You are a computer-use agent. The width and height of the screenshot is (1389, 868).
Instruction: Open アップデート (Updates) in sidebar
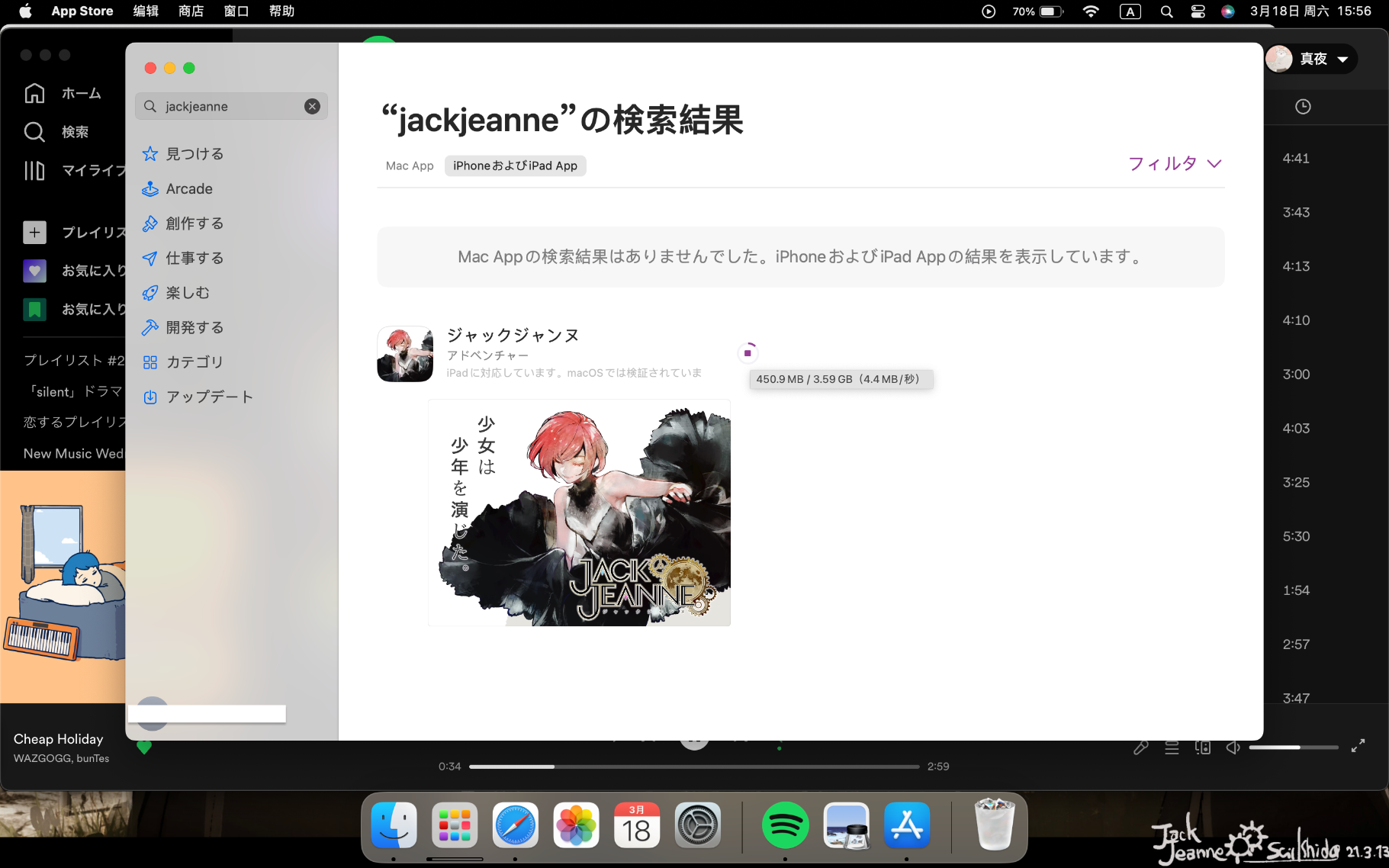[198, 397]
